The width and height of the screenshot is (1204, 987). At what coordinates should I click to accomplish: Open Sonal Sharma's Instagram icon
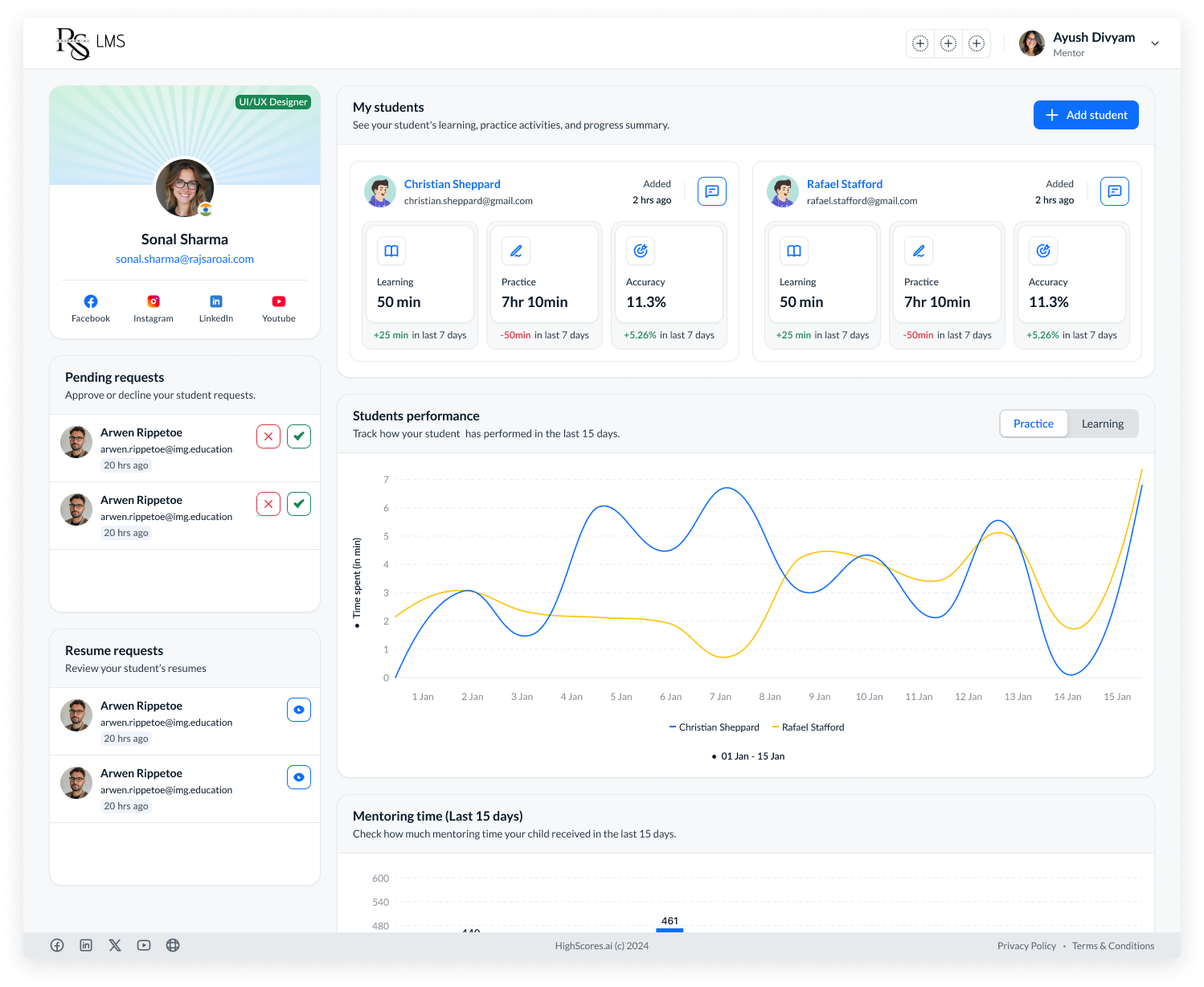coord(154,301)
